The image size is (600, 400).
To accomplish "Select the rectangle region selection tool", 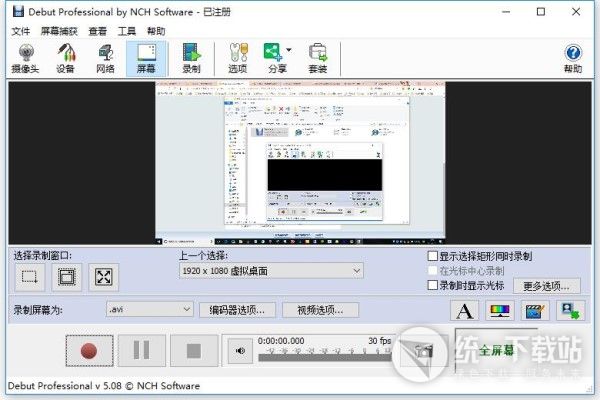I will pos(31,277).
